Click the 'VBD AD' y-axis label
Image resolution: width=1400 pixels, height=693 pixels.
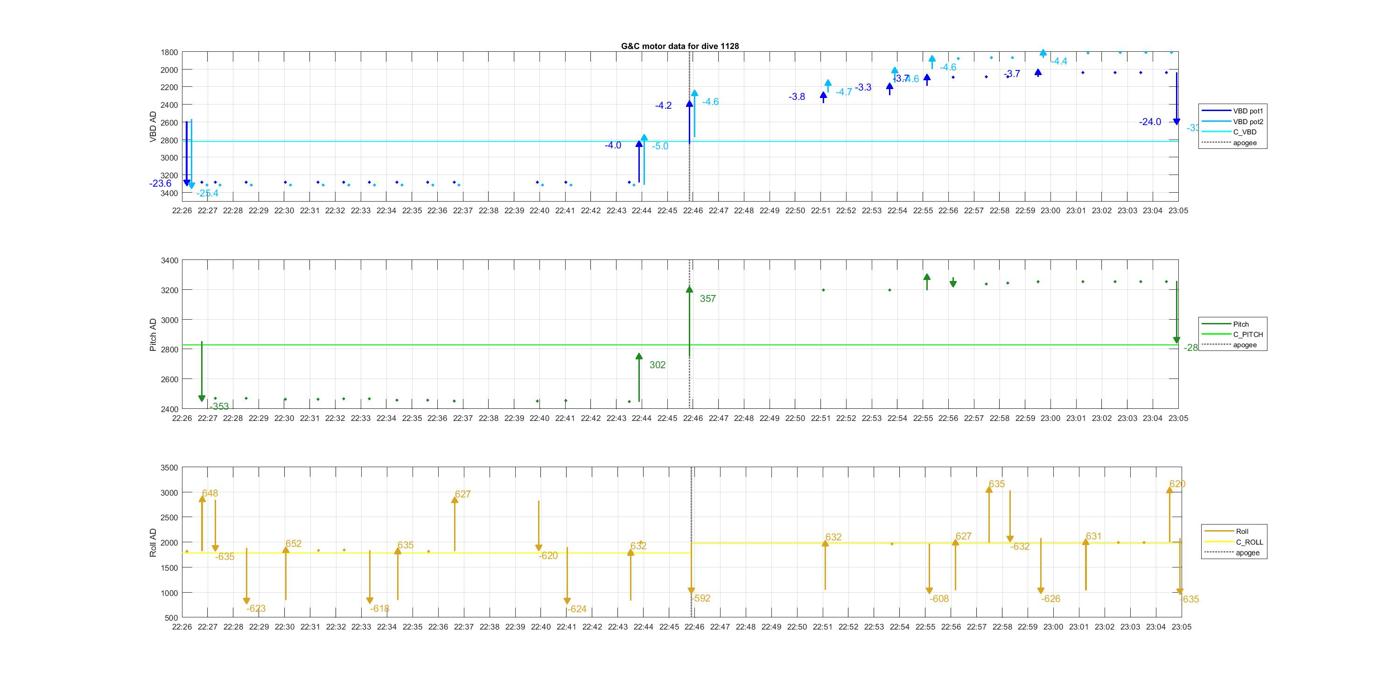pos(153,126)
